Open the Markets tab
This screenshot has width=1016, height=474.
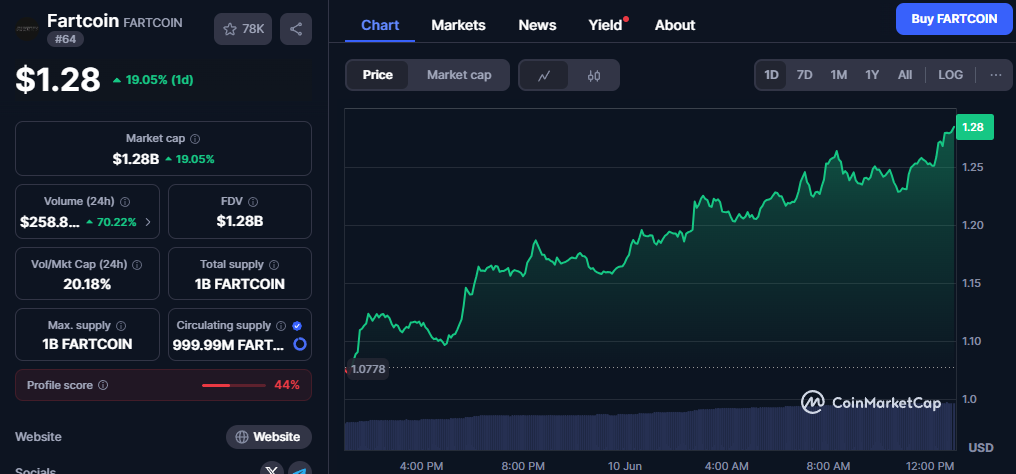[458, 25]
